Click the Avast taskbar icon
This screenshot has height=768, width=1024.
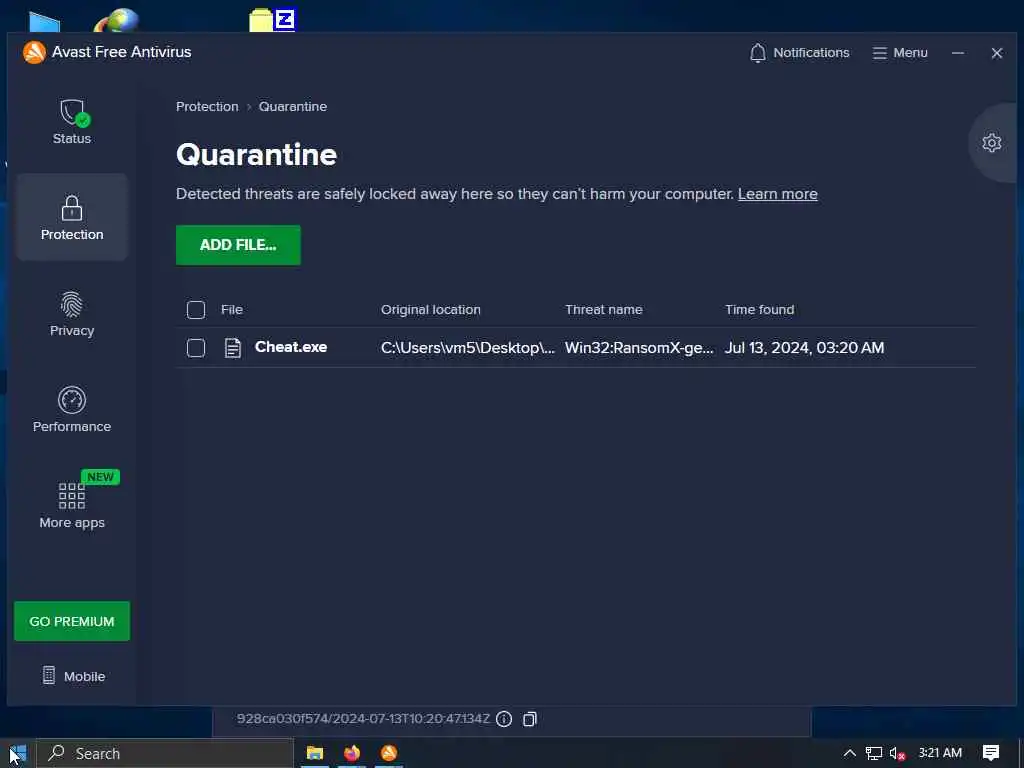pyautogui.click(x=389, y=753)
